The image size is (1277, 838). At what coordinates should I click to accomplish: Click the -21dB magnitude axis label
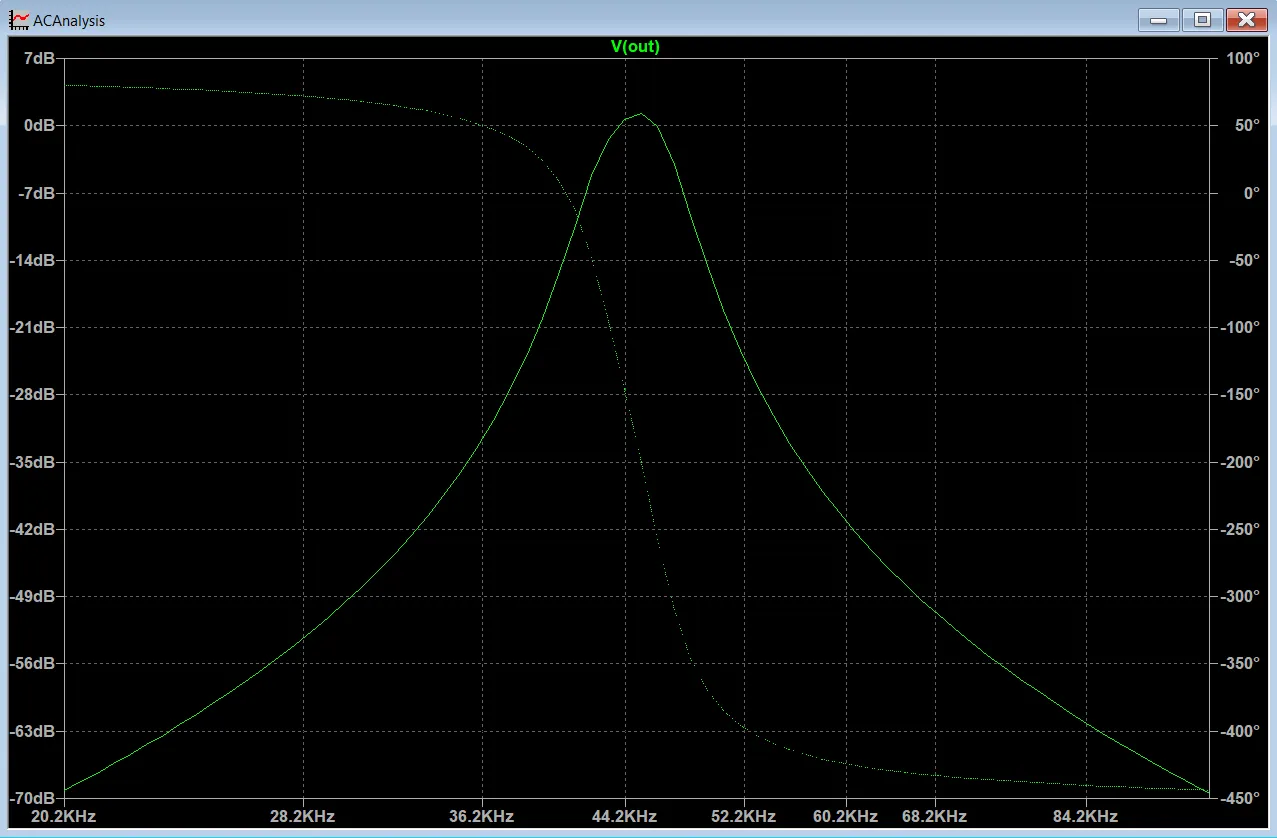(x=33, y=327)
